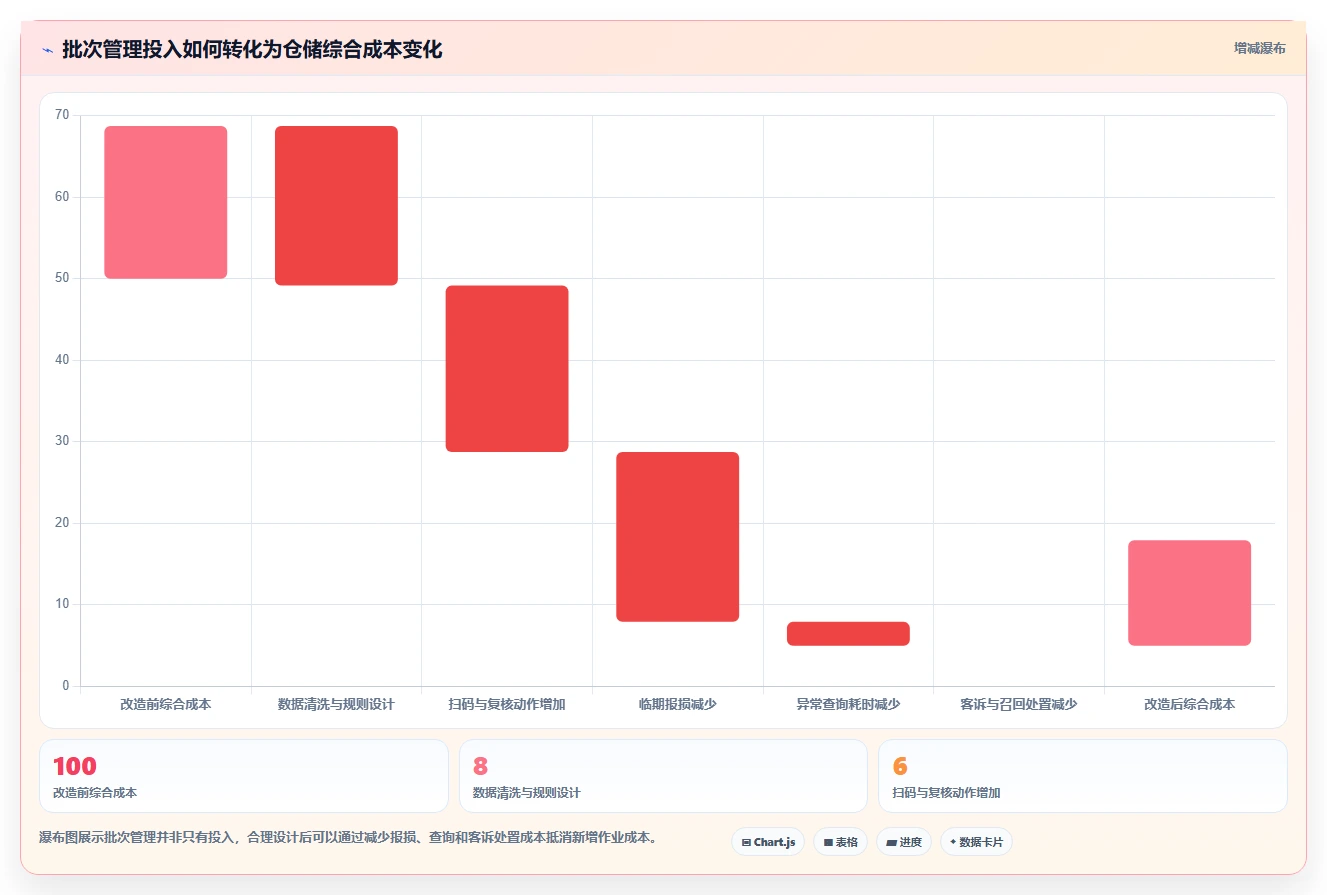1327x895 pixels.
Task: Click the y-axis value 60
Action: click(62, 197)
